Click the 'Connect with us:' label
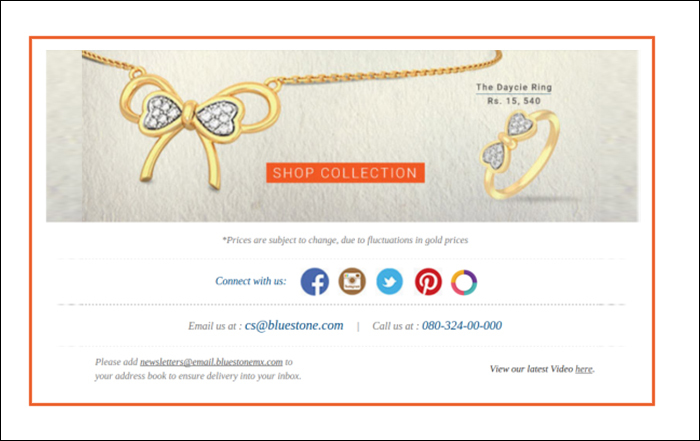700x441 pixels. tap(251, 281)
